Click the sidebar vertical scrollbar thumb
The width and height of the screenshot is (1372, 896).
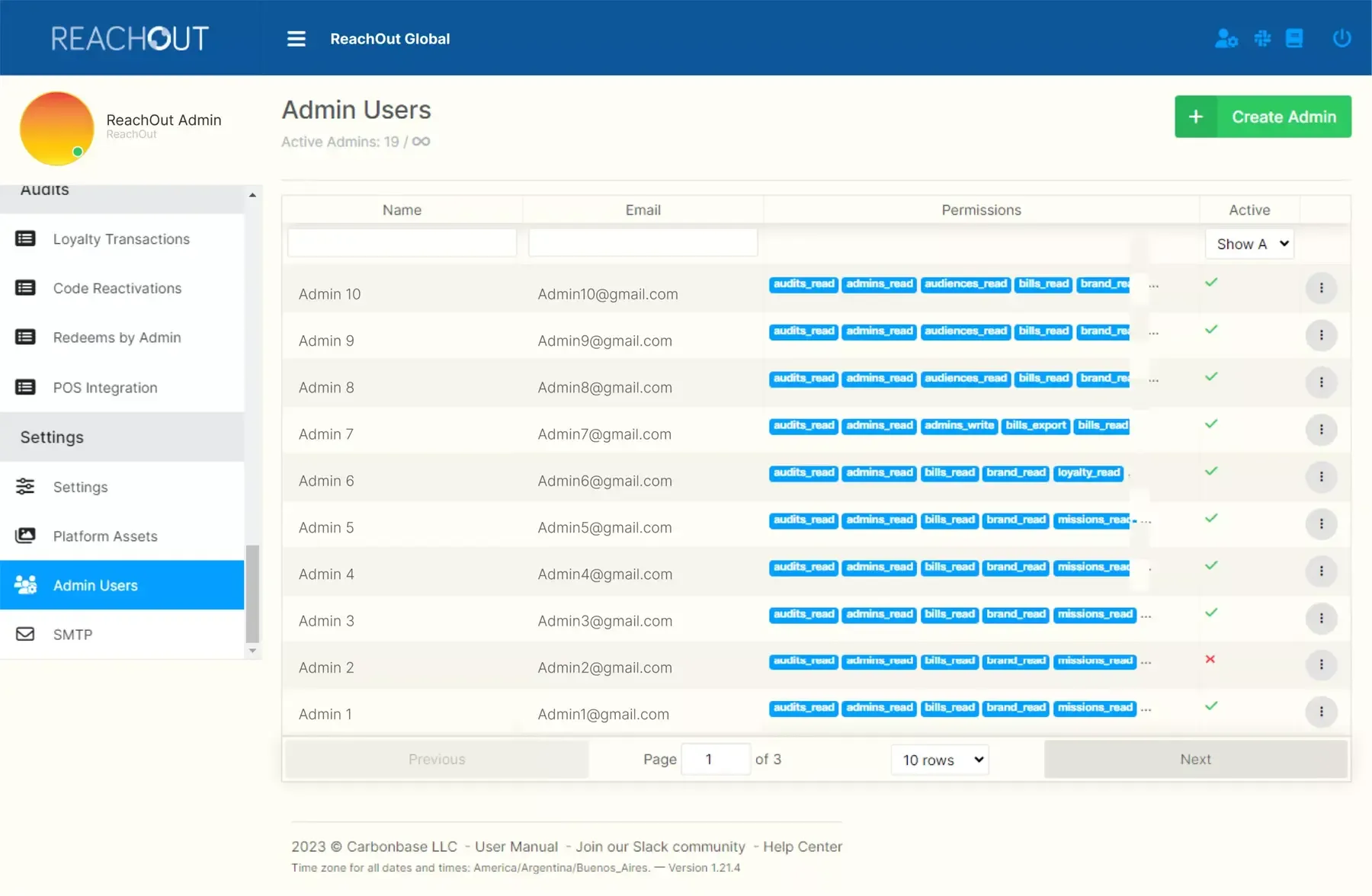(252, 594)
